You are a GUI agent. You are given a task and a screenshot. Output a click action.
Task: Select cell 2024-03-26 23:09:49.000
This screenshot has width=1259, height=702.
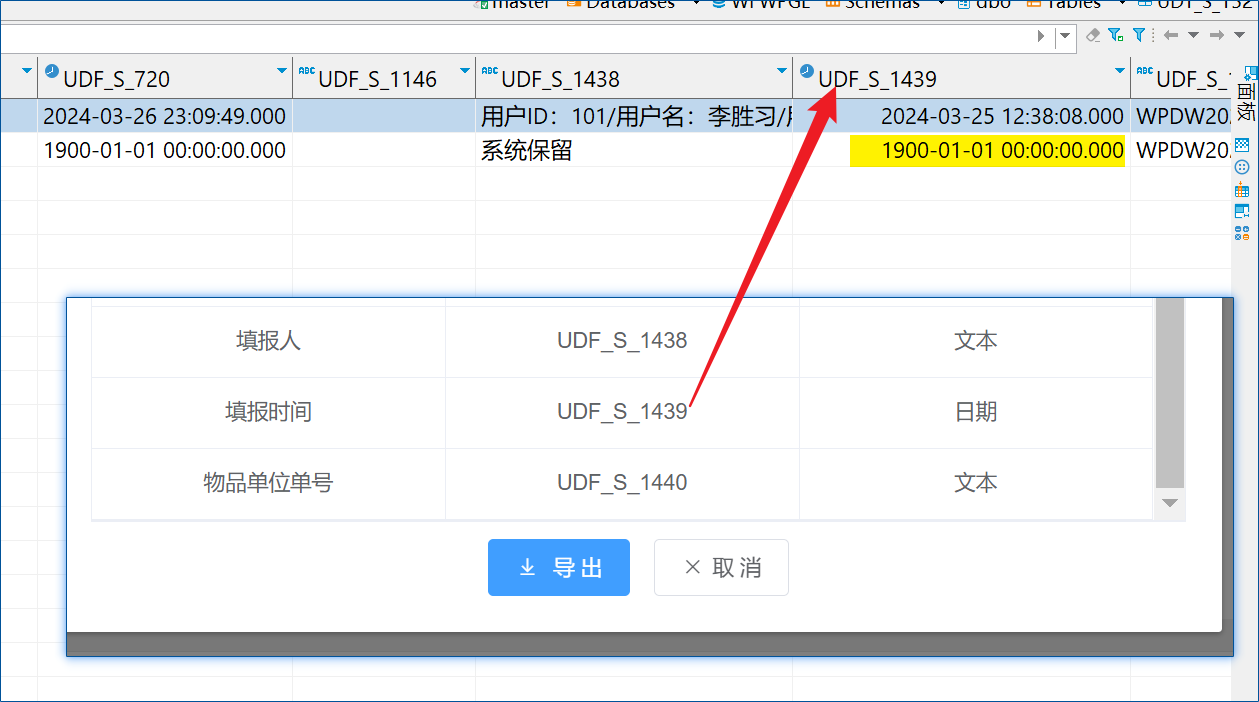point(165,116)
